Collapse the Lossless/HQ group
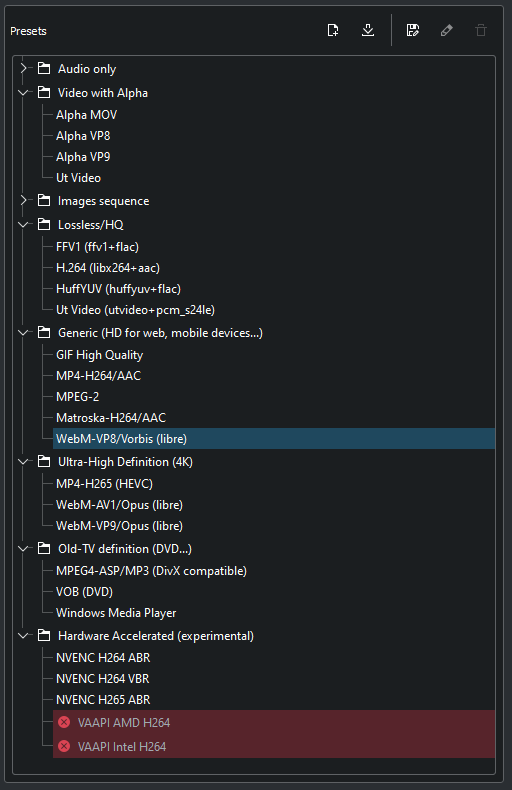This screenshot has width=512, height=790. (x=23, y=225)
